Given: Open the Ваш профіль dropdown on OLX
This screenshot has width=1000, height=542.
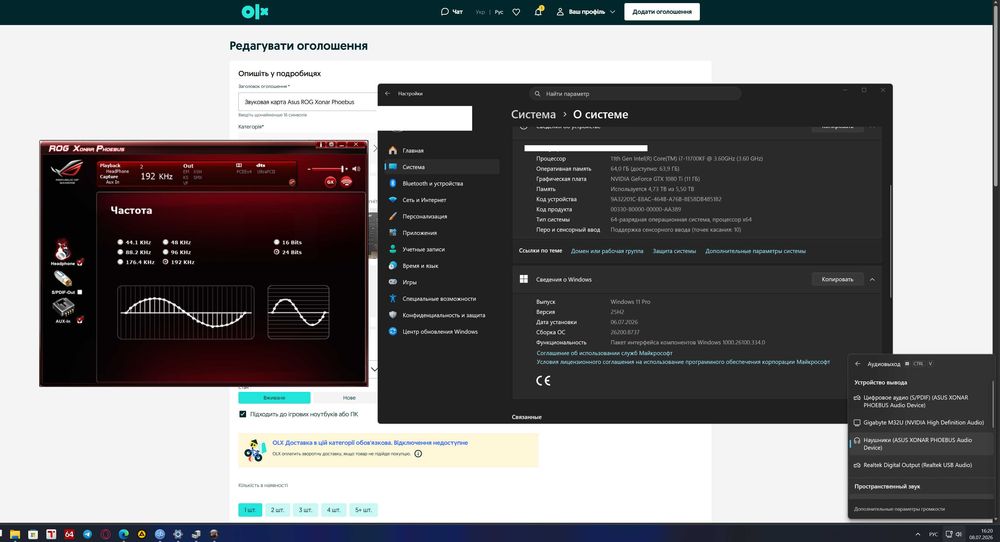Looking at the screenshot, I should point(585,11).
